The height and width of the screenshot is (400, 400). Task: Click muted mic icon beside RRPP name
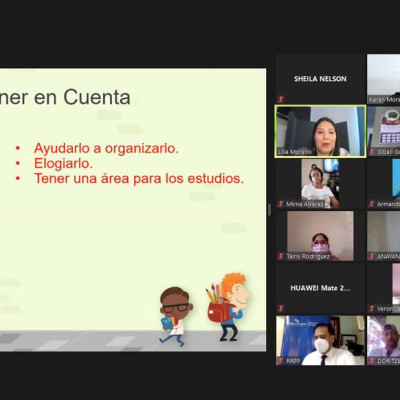(281, 361)
